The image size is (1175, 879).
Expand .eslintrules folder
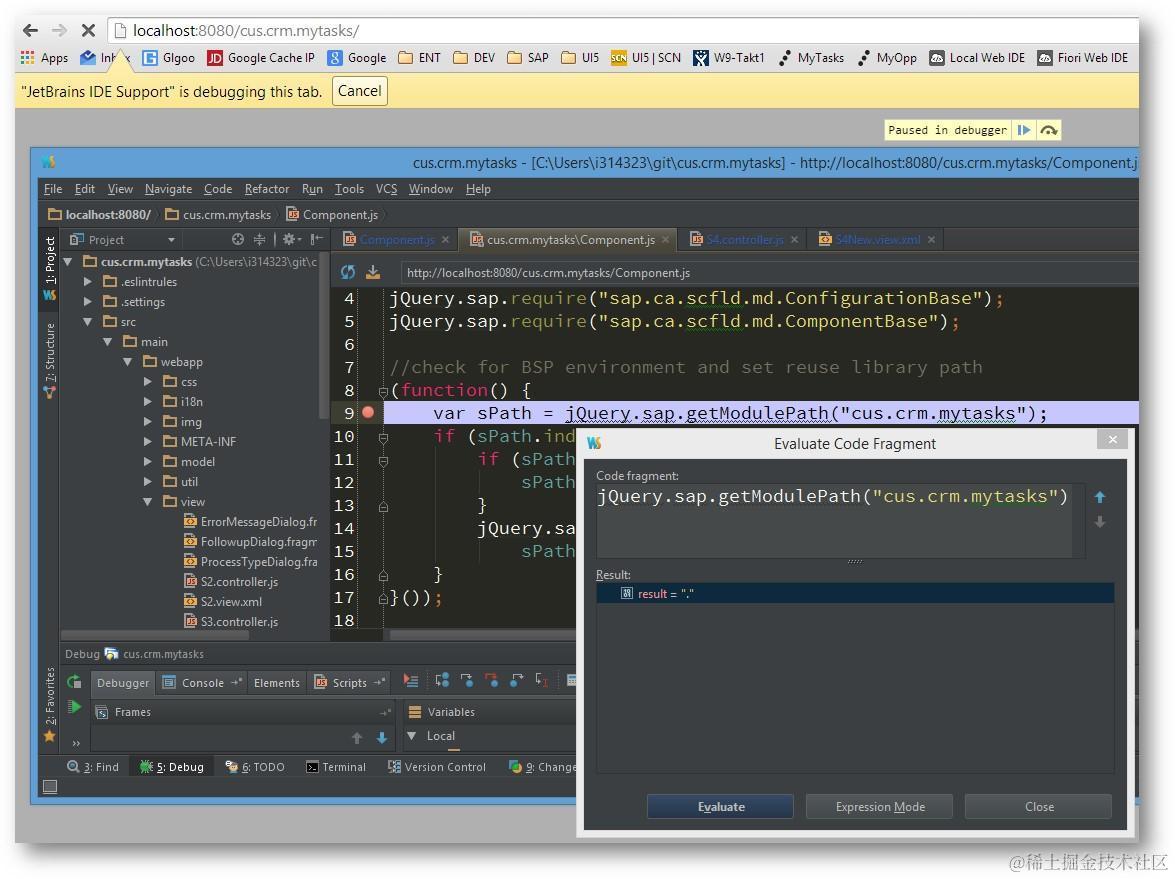(x=88, y=282)
